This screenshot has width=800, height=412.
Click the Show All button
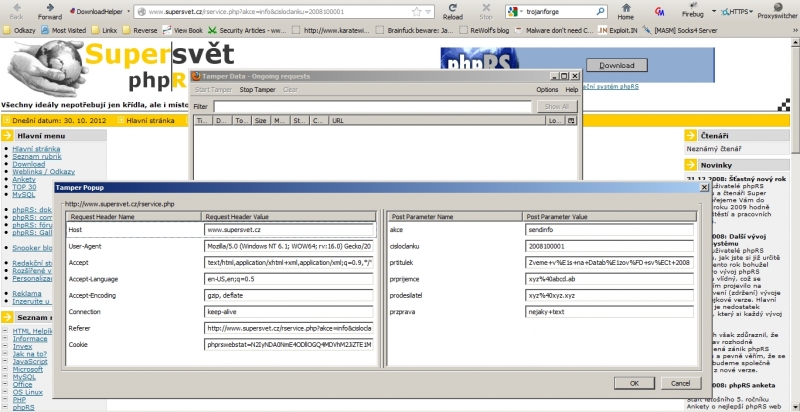coord(557,107)
